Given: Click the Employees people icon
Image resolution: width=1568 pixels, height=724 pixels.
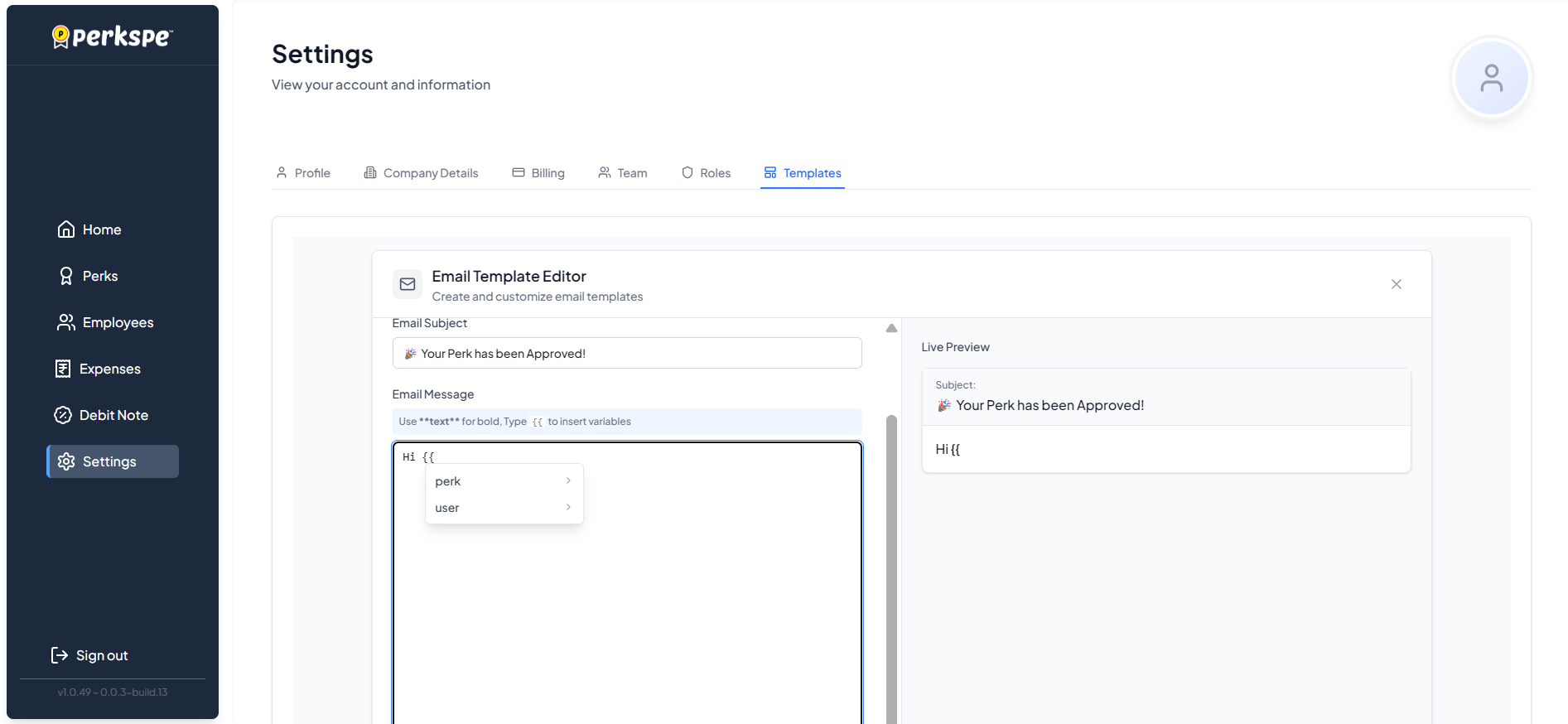Looking at the screenshot, I should tap(66, 322).
